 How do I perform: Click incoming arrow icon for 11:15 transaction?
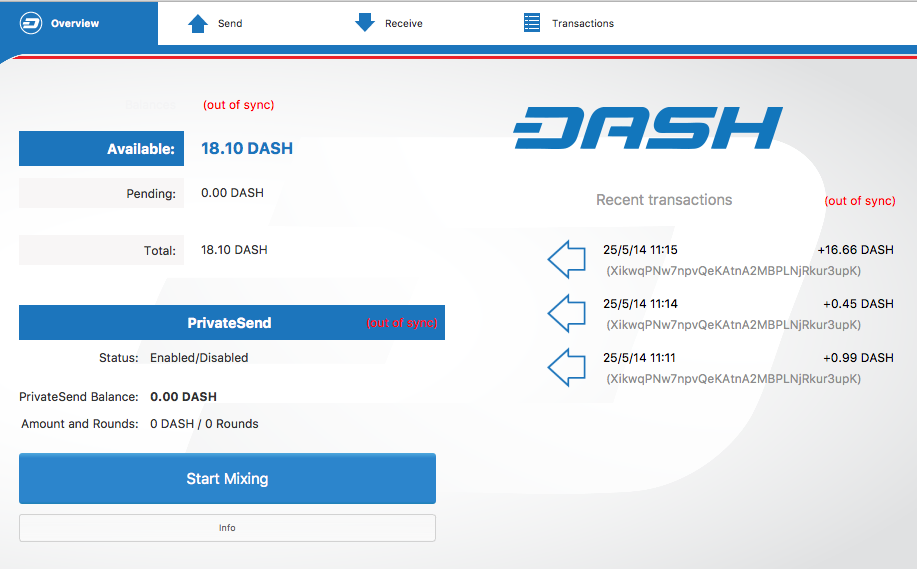[567, 259]
